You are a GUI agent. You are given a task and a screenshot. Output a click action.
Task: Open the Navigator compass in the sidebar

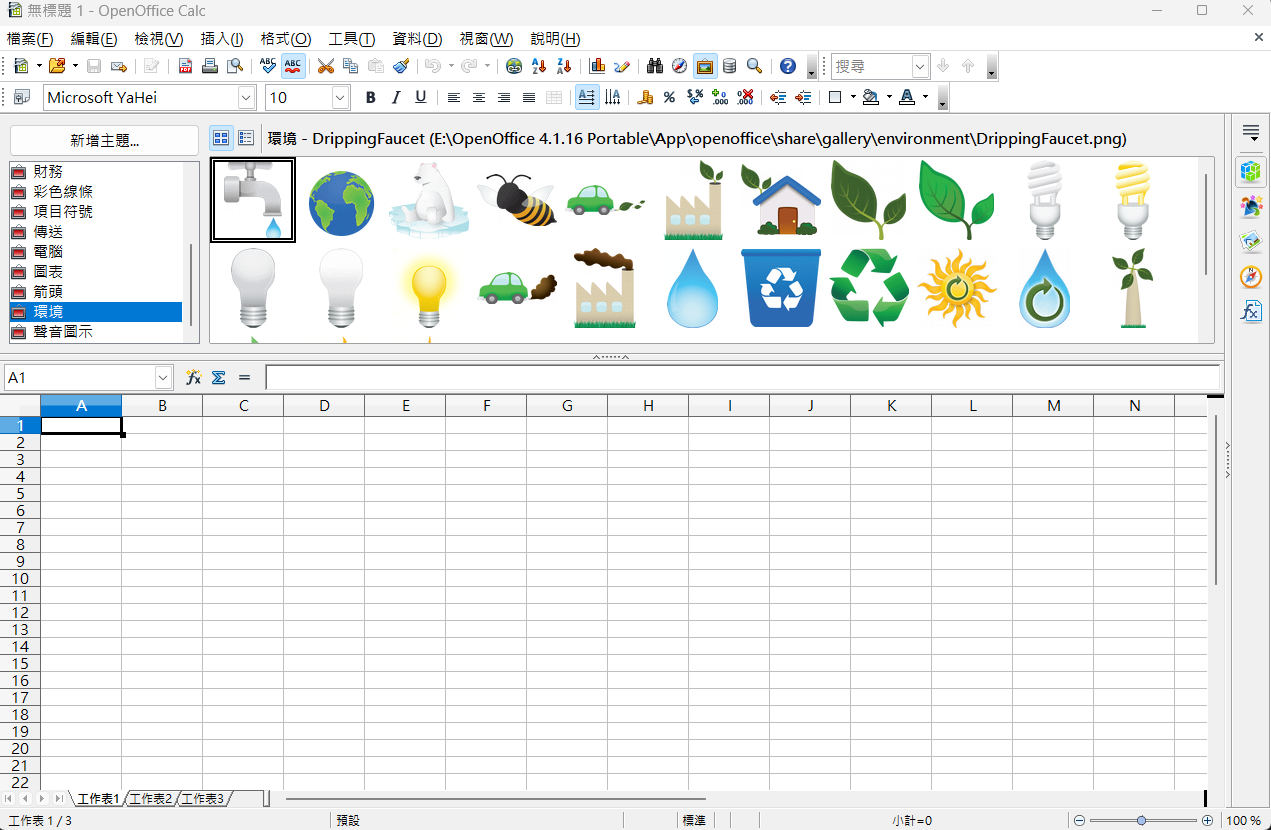pyautogui.click(x=1250, y=277)
